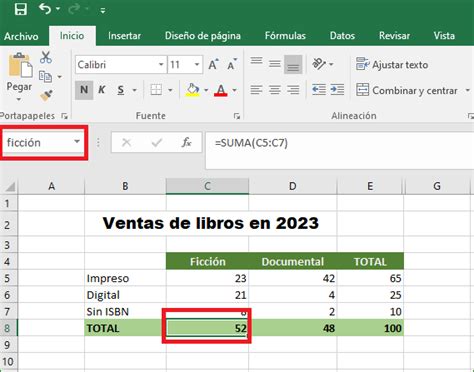Cancel formula entry with X

coord(126,143)
